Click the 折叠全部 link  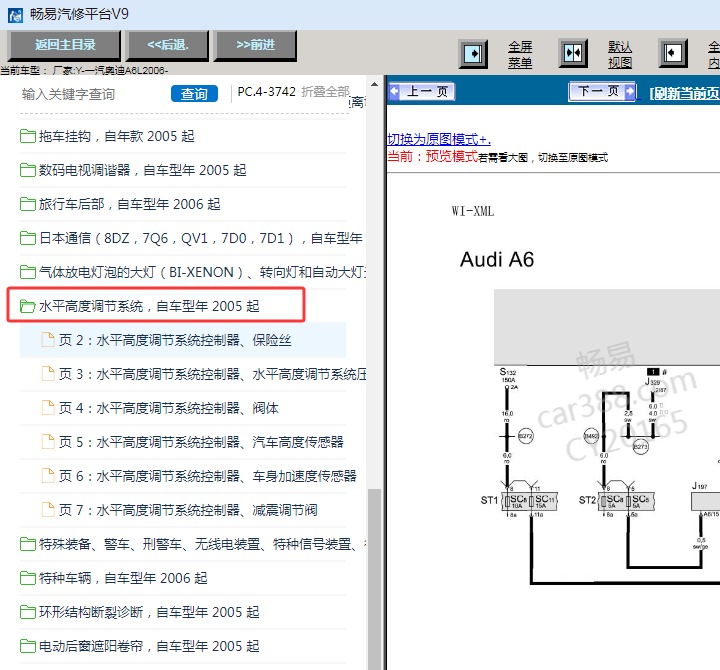[x=326, y=91]
